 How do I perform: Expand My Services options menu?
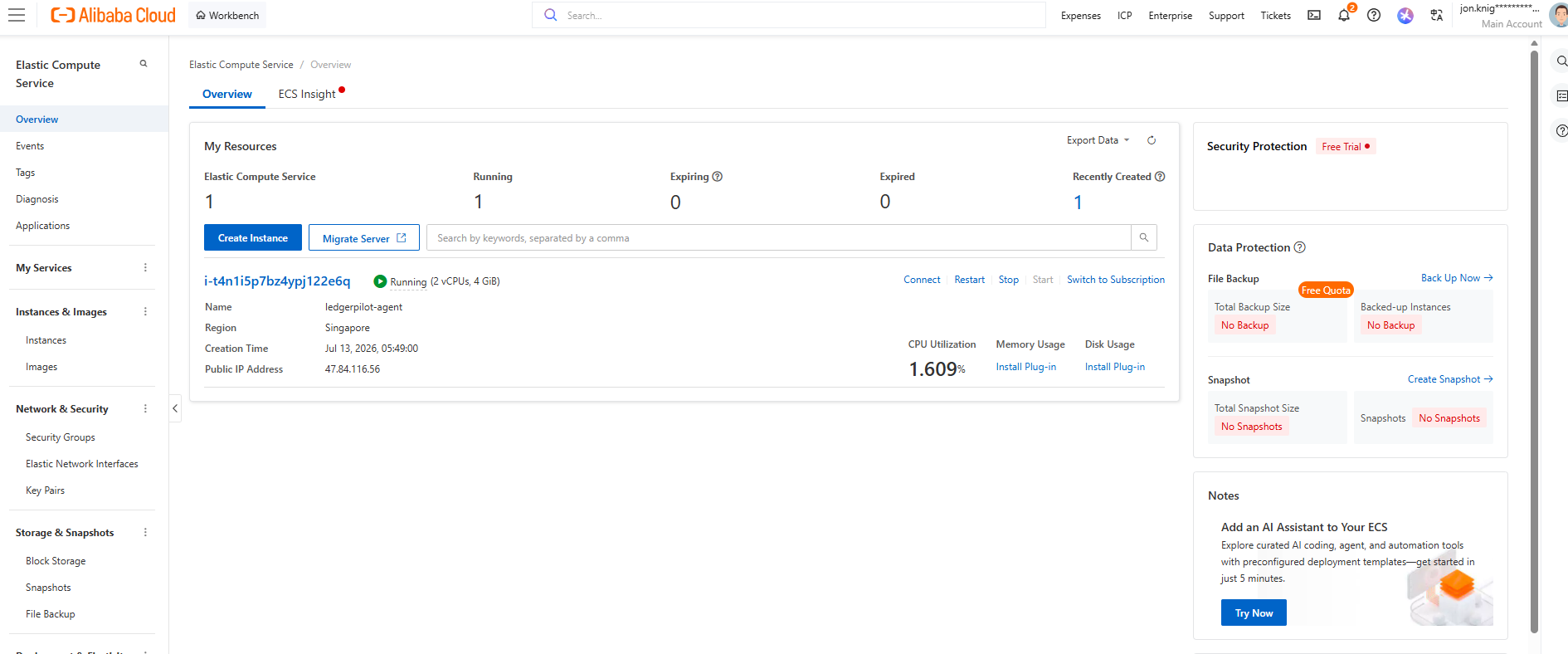click(x=145, y=267)
